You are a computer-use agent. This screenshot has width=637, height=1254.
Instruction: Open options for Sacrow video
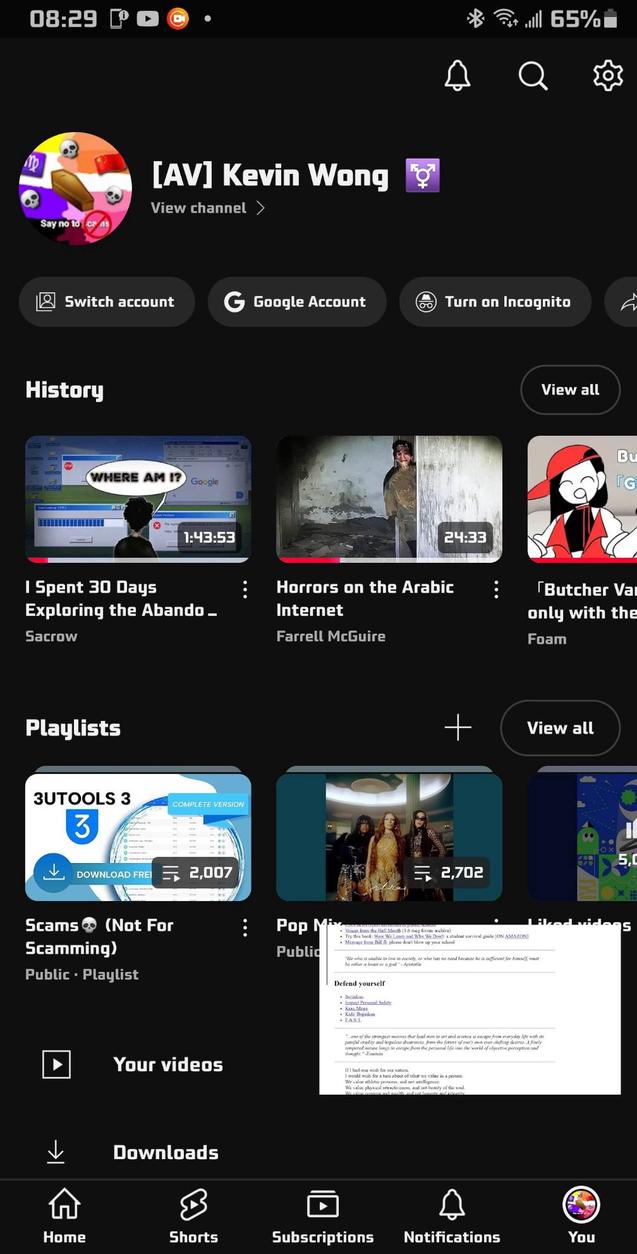coord(244,589)
